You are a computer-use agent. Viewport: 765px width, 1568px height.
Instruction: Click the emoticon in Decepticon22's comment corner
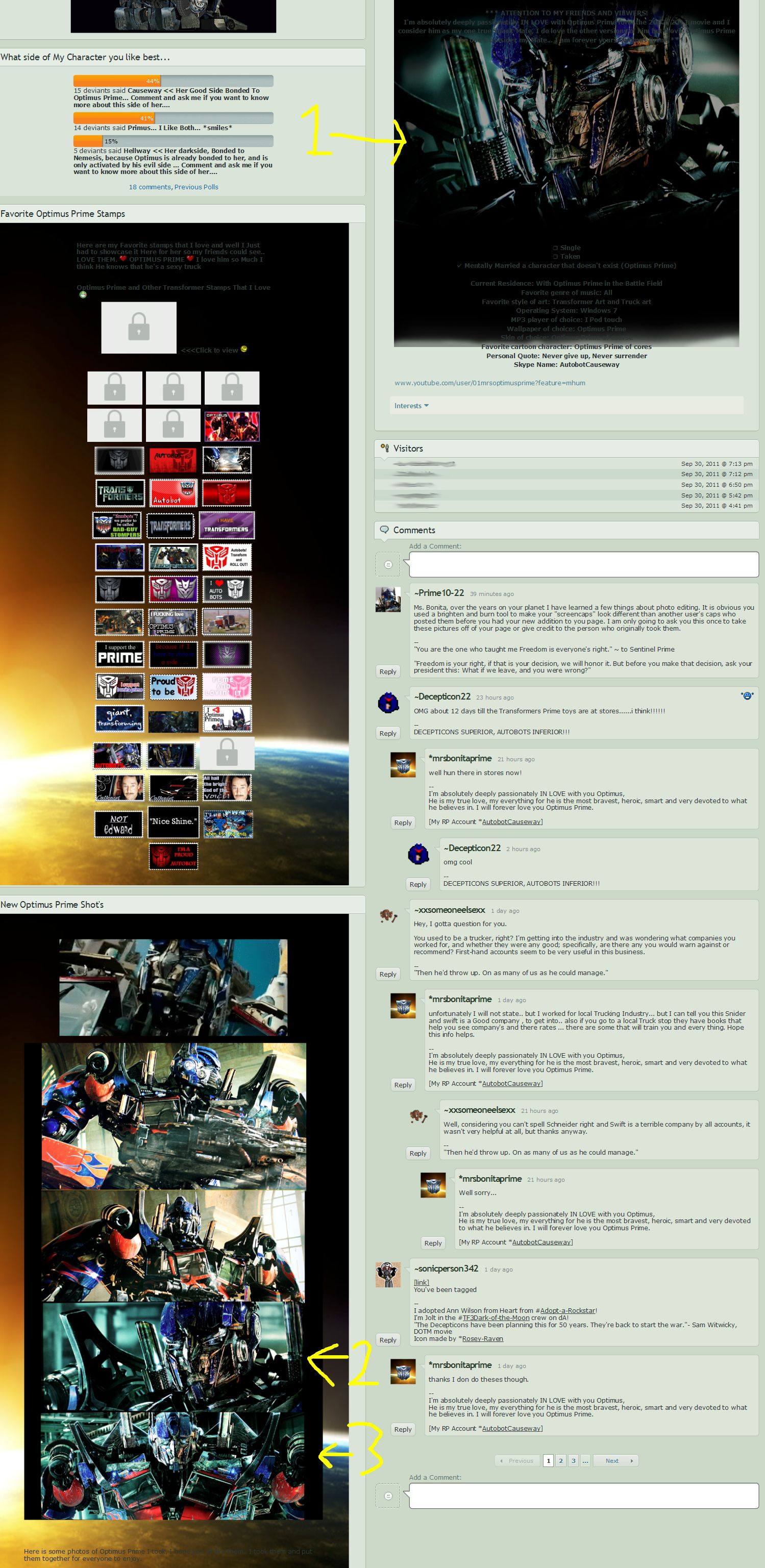pos(747,696)
